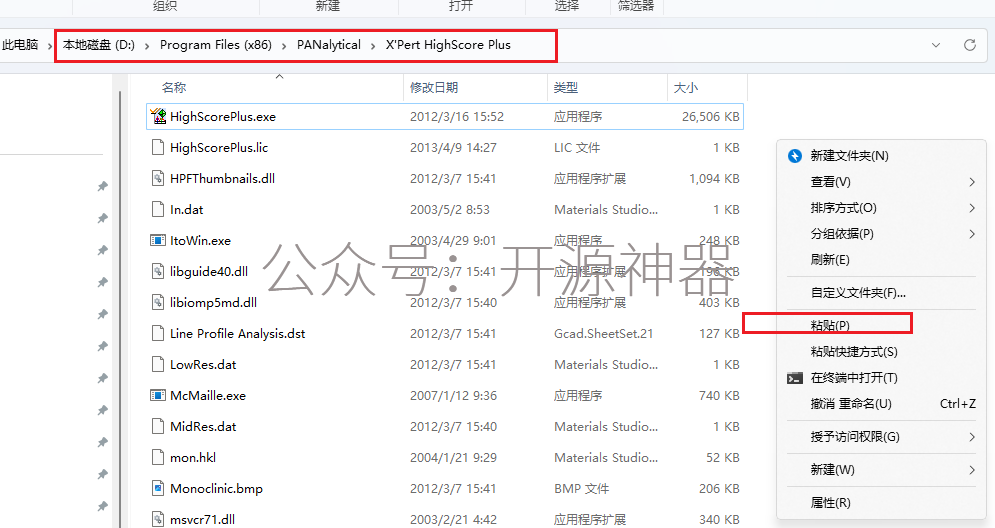Click the sidebar pin icon level with libguide40.dll

(102, 282)
